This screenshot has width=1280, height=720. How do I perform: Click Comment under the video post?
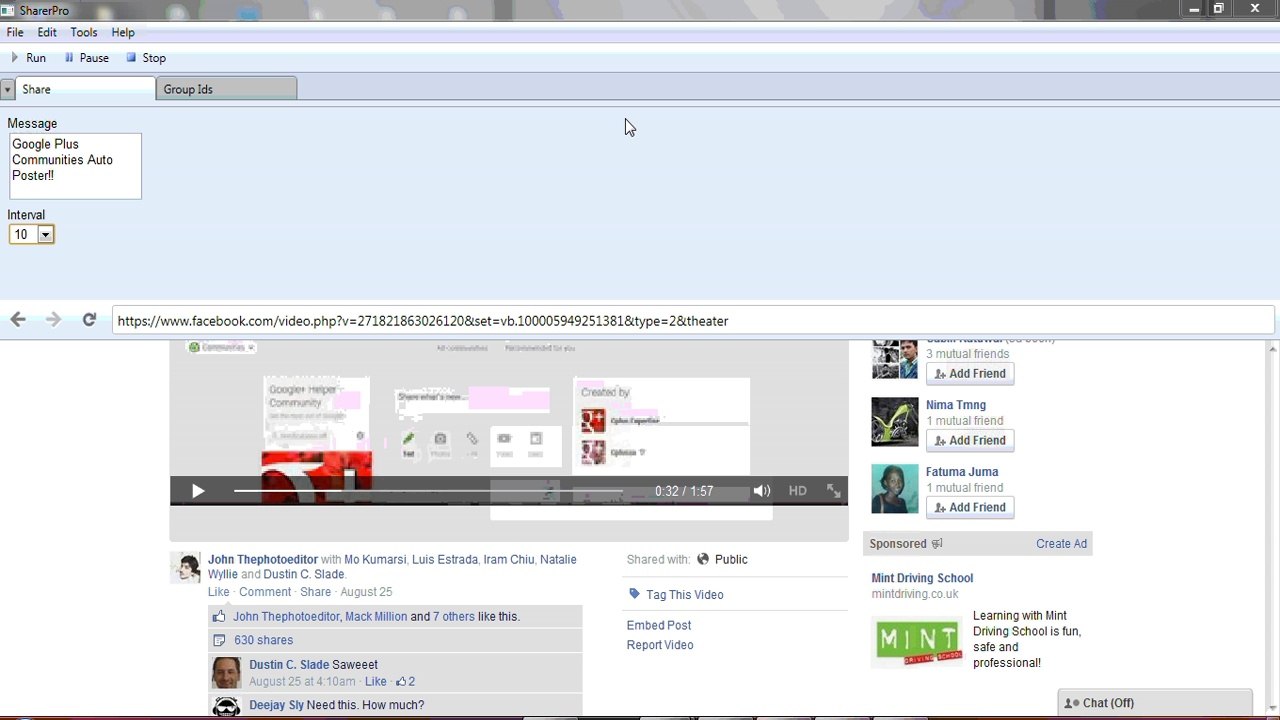[x=265, y=592]
